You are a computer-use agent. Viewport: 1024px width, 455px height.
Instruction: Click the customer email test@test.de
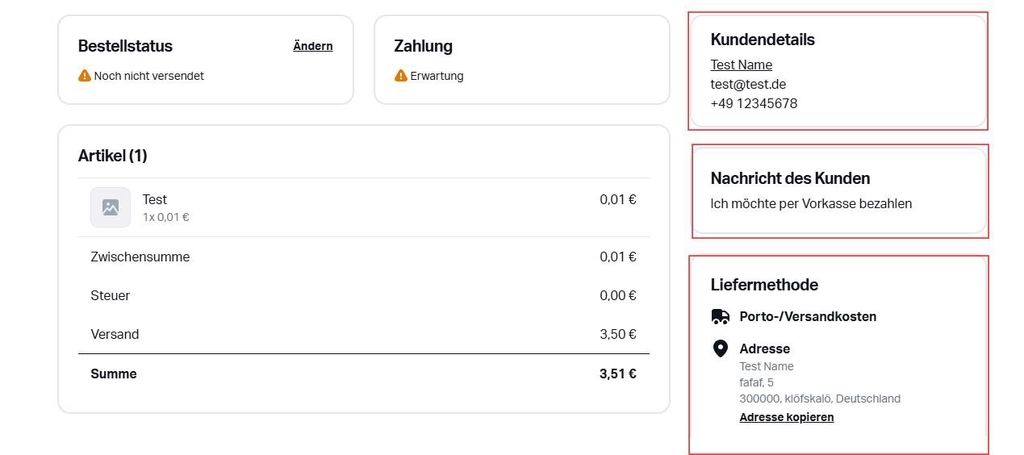click(748, 84)
